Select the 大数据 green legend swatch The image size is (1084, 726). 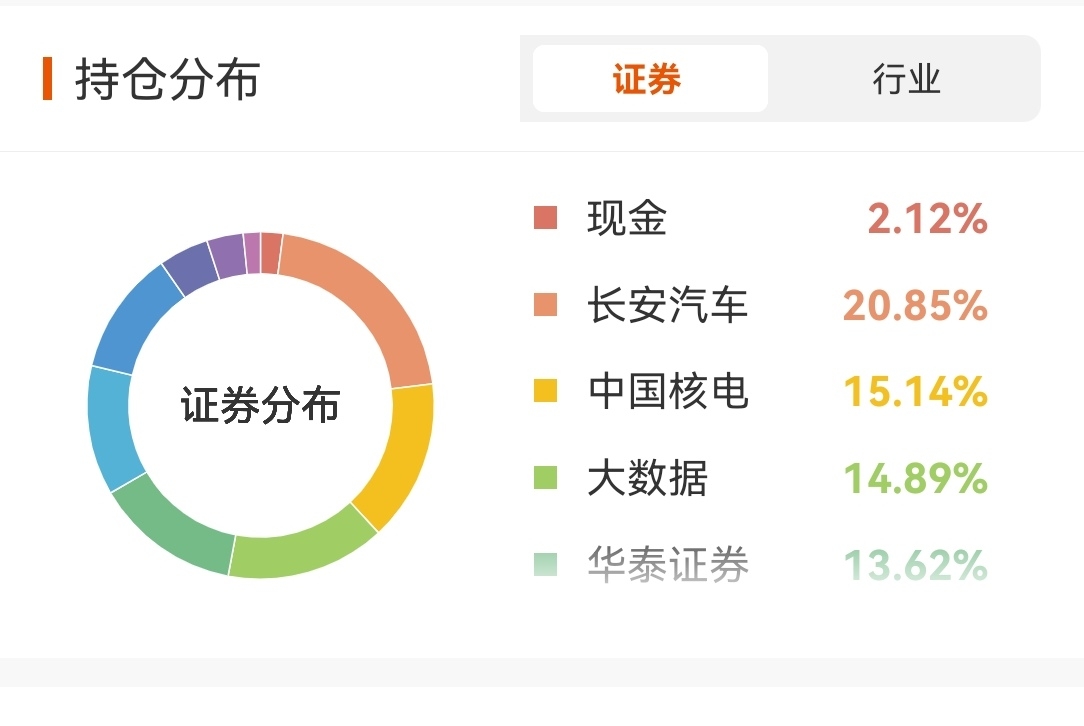[545, 478]
